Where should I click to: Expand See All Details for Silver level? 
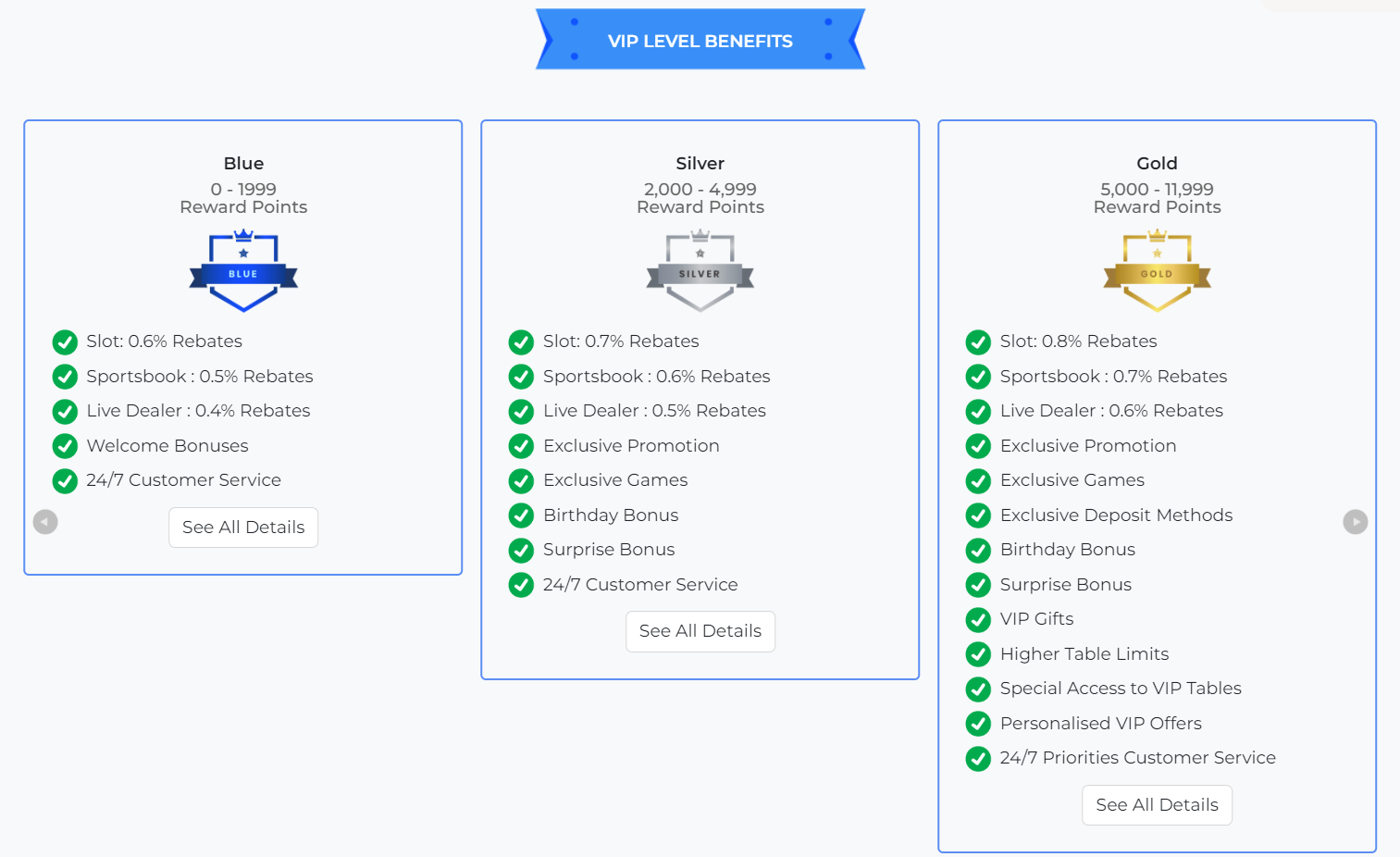(700, 631)
